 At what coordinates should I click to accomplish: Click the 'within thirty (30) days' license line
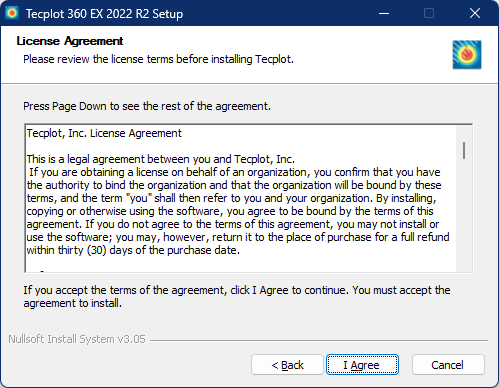click(x=133, y=250)
